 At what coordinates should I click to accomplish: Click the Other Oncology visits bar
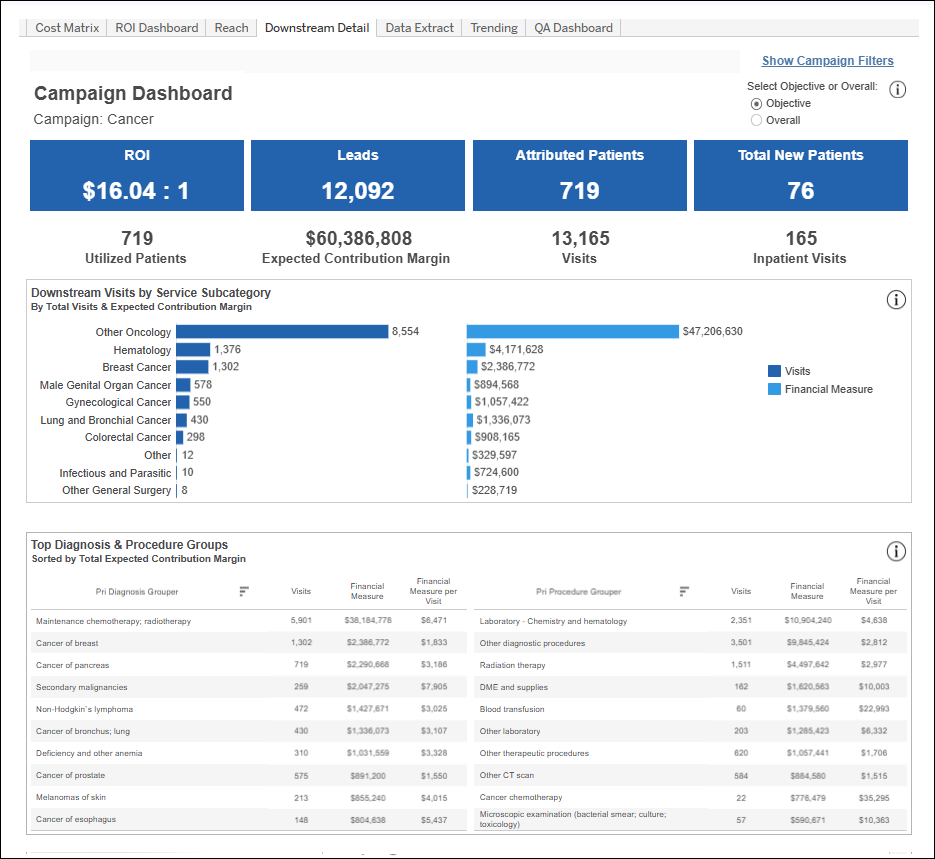pyautogui.click(x=282, y=332)
